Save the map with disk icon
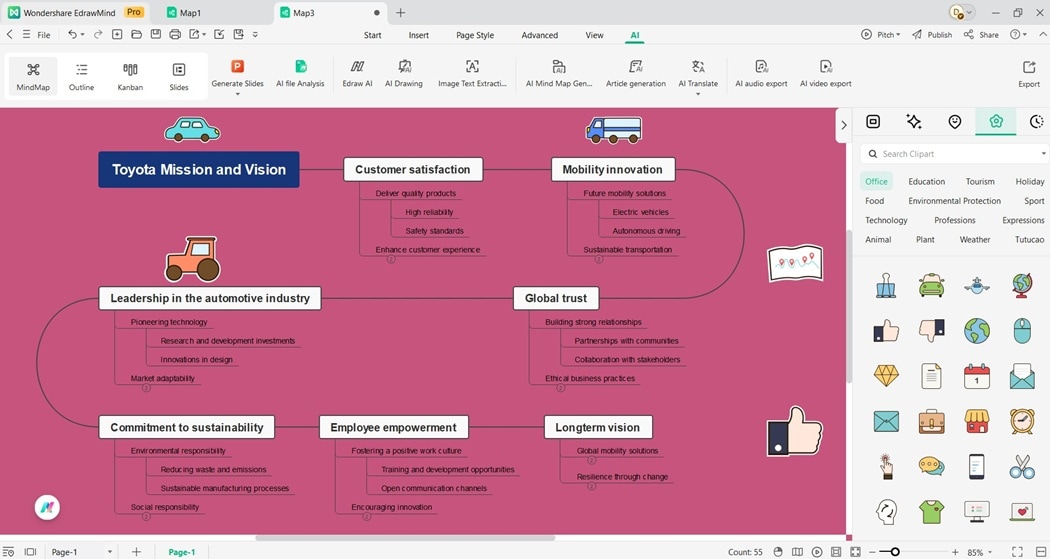1050x559 pixels. pyautogui.click(x=155, y=34)
